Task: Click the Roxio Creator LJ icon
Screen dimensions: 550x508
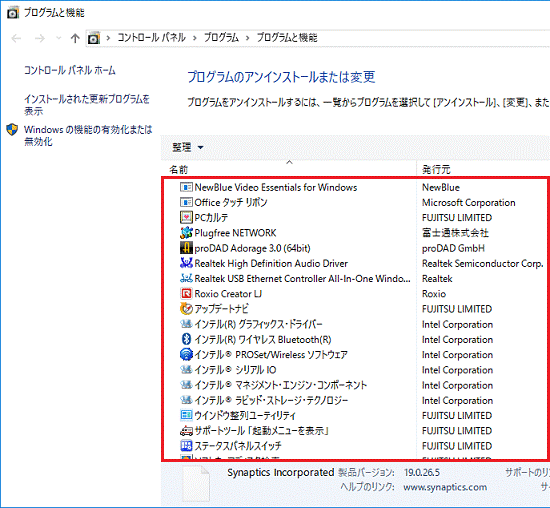Action: [x=186, y=294]
